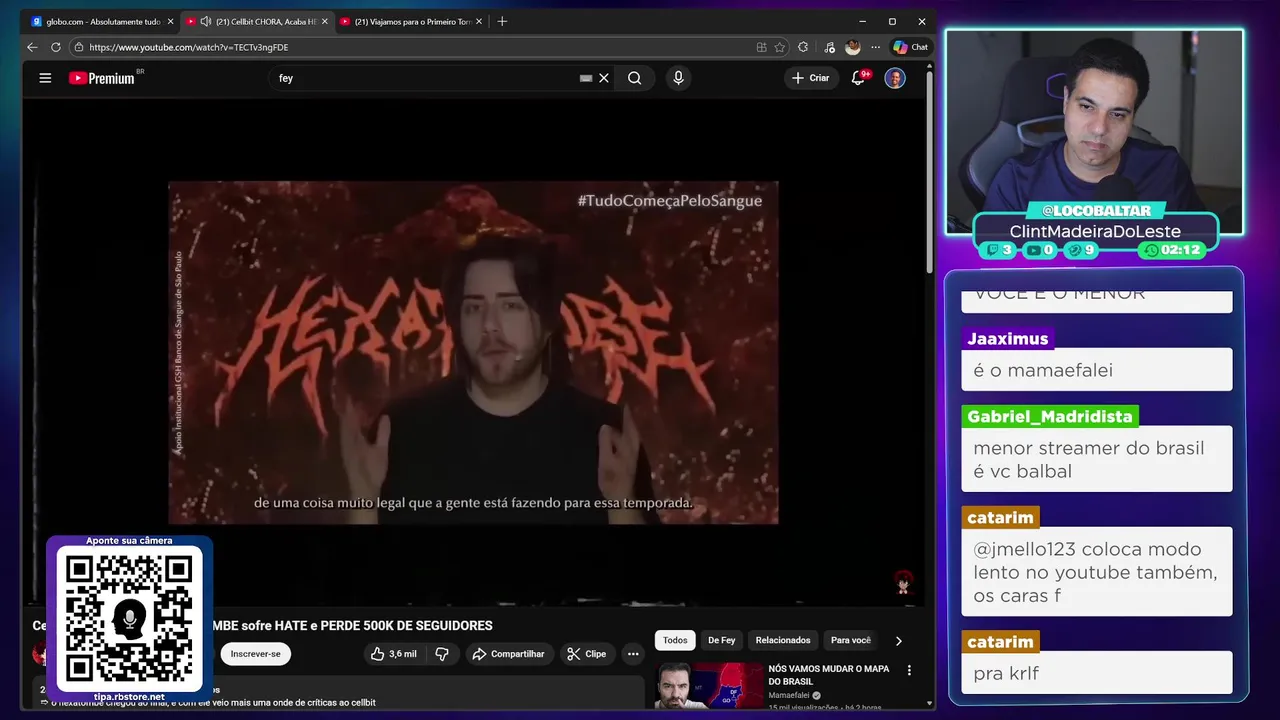Click the page vertical scrollbar
Screen dimensions: 1280x720
point(929,170)
